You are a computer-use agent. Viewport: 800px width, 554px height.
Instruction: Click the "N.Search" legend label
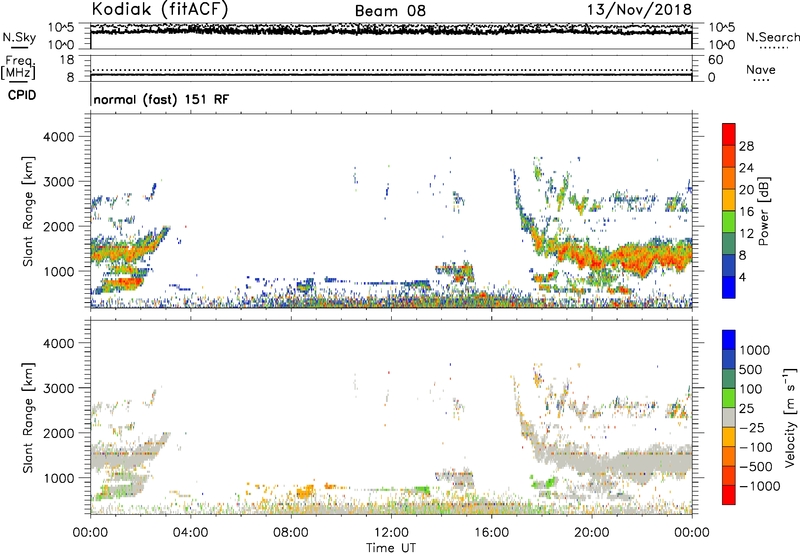click(772, 37)
